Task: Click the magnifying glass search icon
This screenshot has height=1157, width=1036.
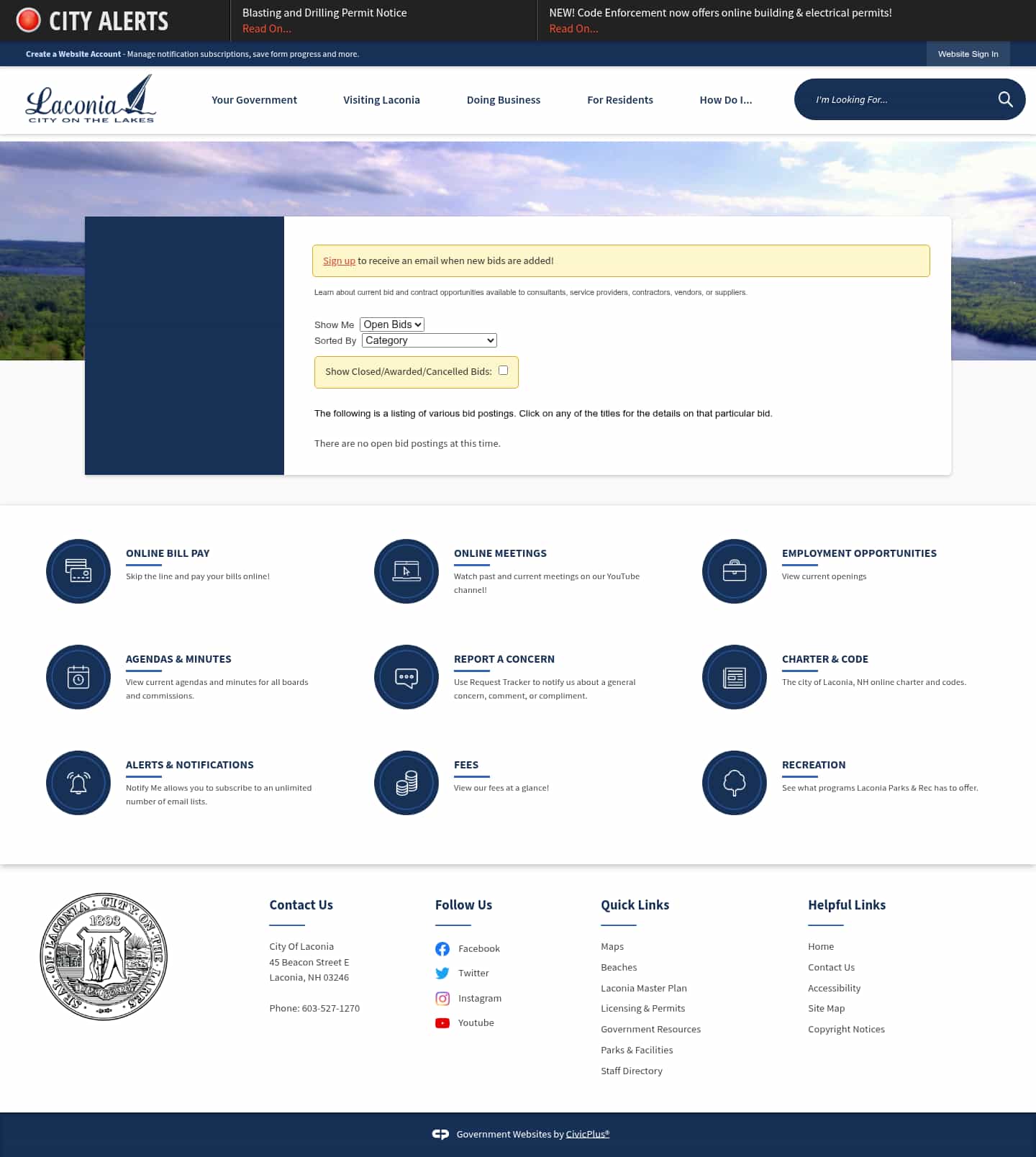Action: pos(1005,99)
